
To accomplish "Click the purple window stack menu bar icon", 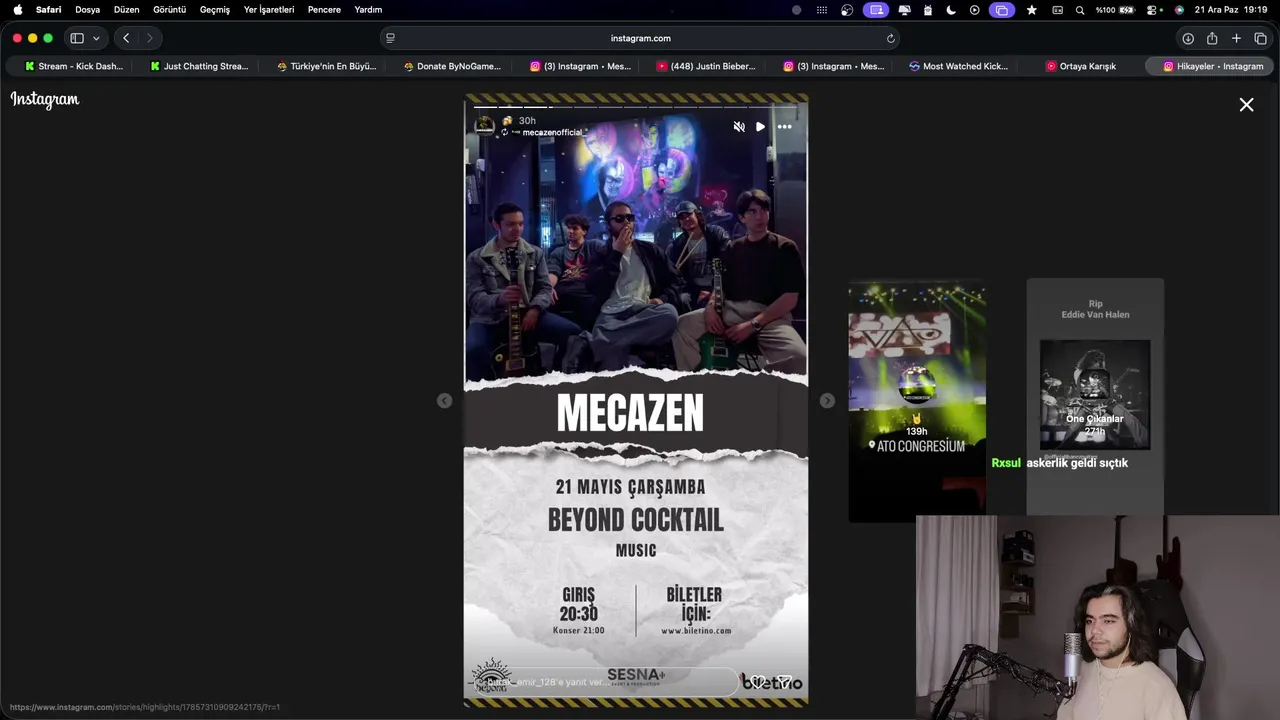I will (x=1001, y=10).
